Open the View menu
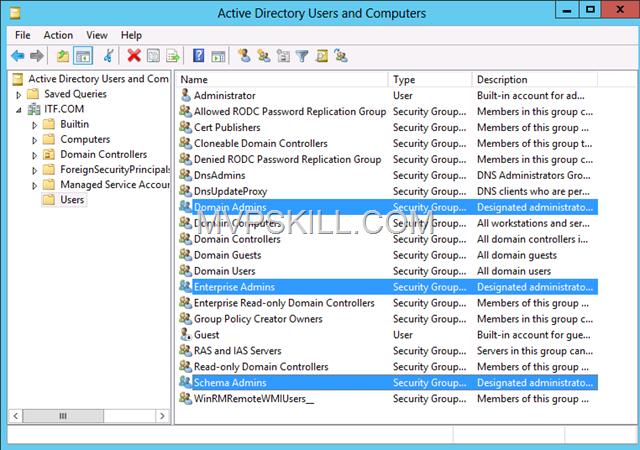Image resolution: width=640 pixels, height=450 pixels. (97, 35)
